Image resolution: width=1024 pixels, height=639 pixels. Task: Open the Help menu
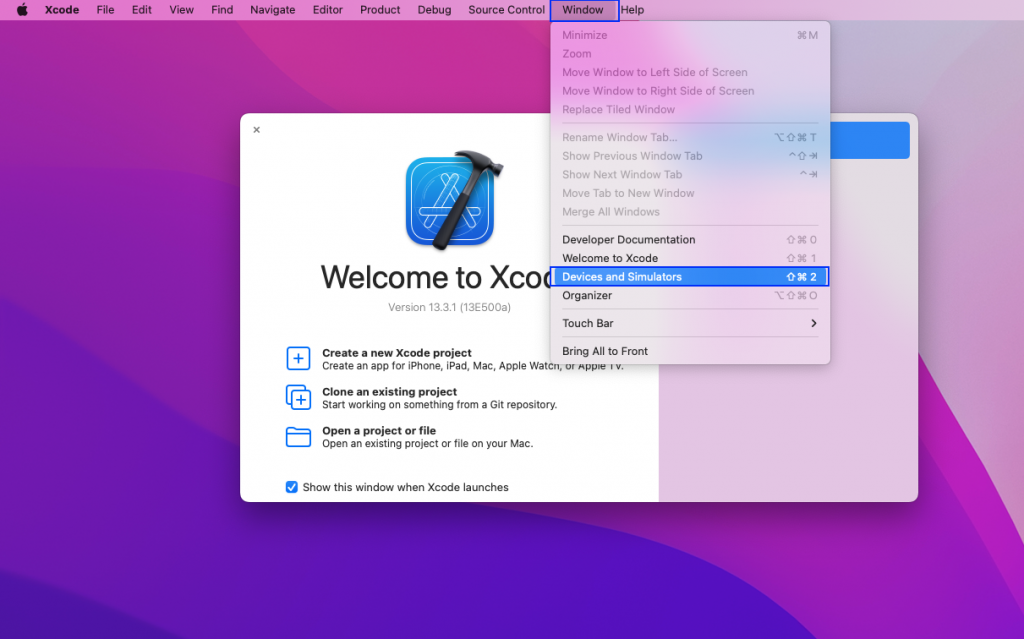tap(632, 10)
